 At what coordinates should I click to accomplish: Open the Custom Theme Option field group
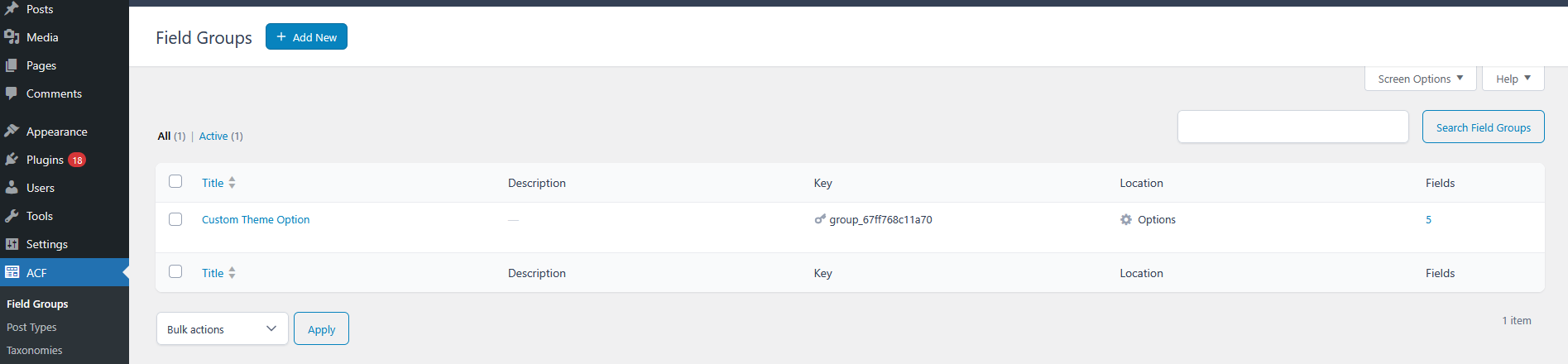[x=256, y=219]
